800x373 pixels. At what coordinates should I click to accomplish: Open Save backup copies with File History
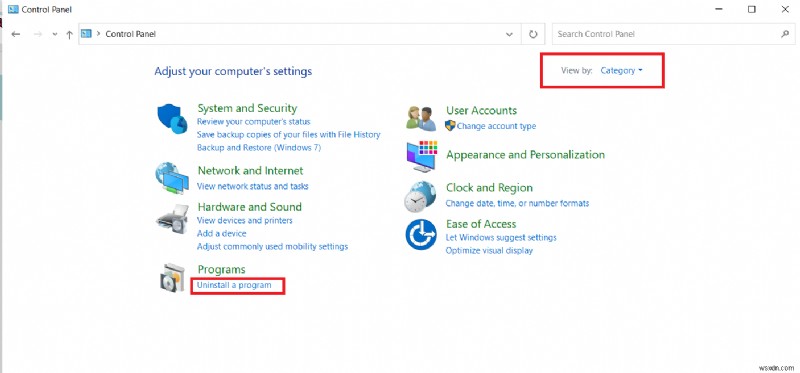point(288,135)
